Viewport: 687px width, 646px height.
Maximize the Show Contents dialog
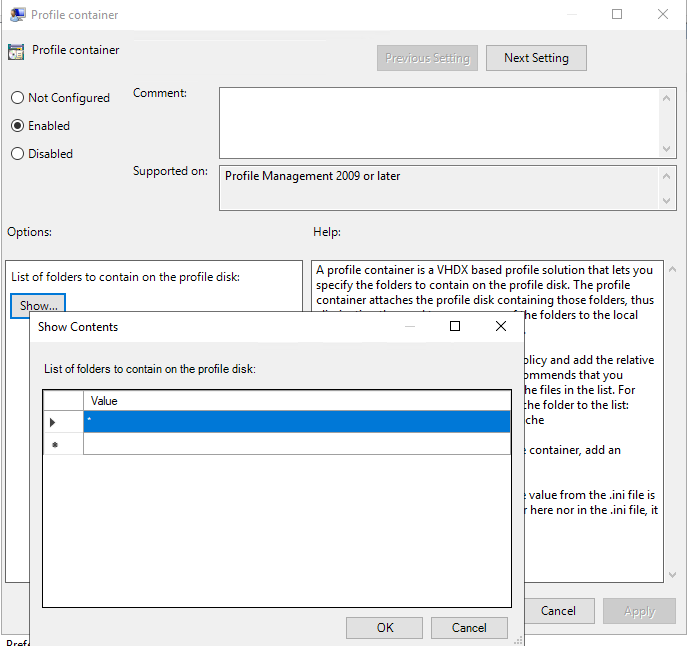[x=455, y=327]
